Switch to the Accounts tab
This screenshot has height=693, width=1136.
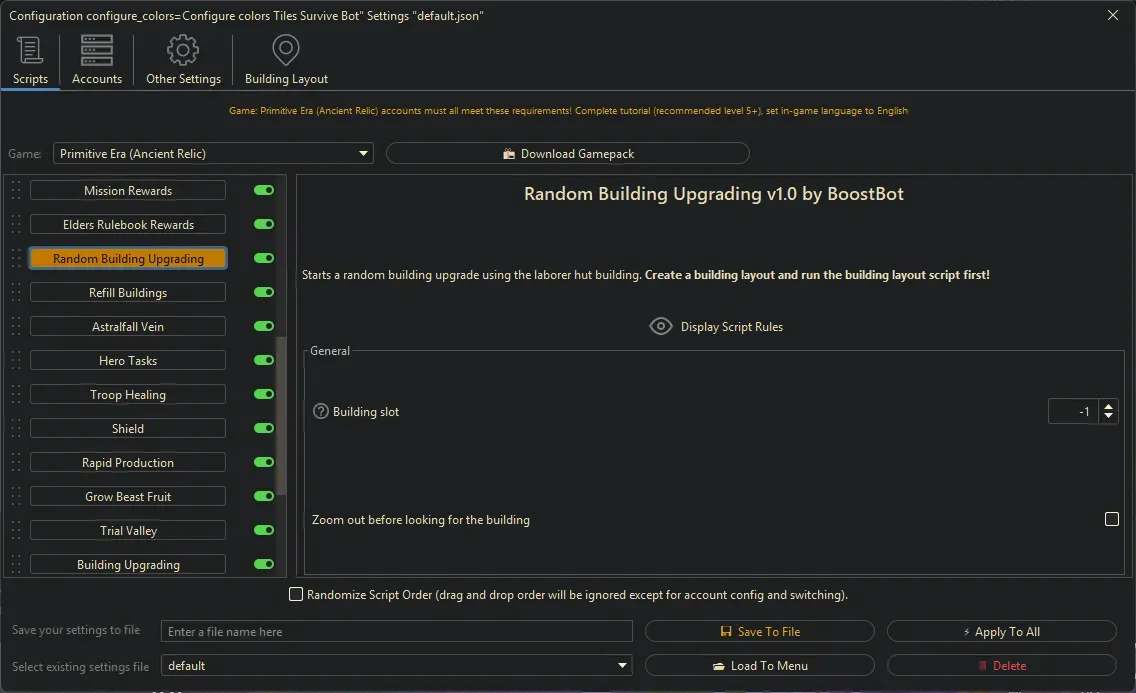click(x=96, y=58)
